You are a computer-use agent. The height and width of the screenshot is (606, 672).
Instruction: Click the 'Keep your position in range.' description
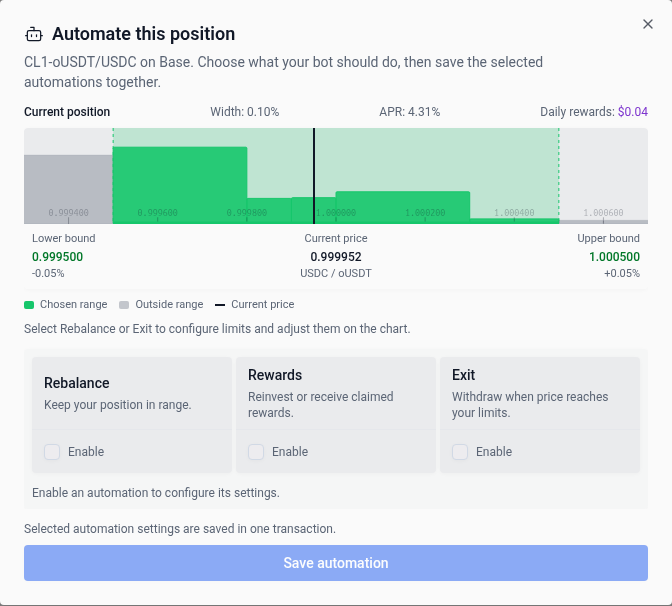pyautogui.click(x=117, y=405)
